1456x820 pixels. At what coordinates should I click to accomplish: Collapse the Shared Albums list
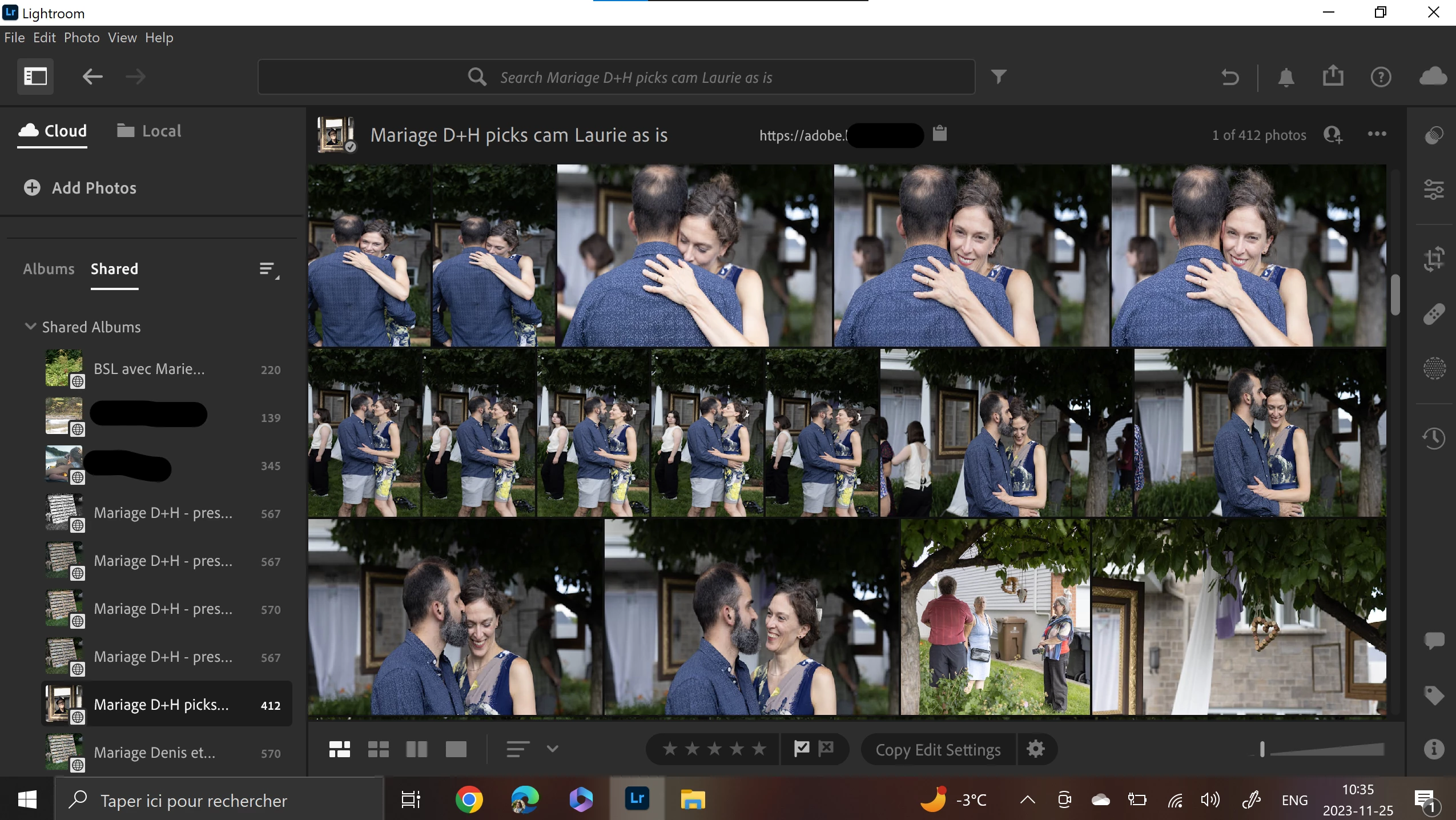[30, 327]
